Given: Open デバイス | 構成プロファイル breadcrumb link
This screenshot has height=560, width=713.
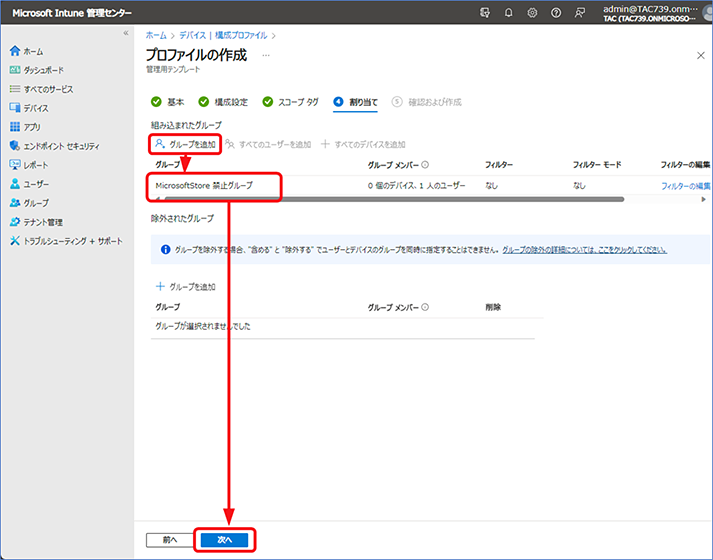Looking at the screenshot, I should click(223, 35).
